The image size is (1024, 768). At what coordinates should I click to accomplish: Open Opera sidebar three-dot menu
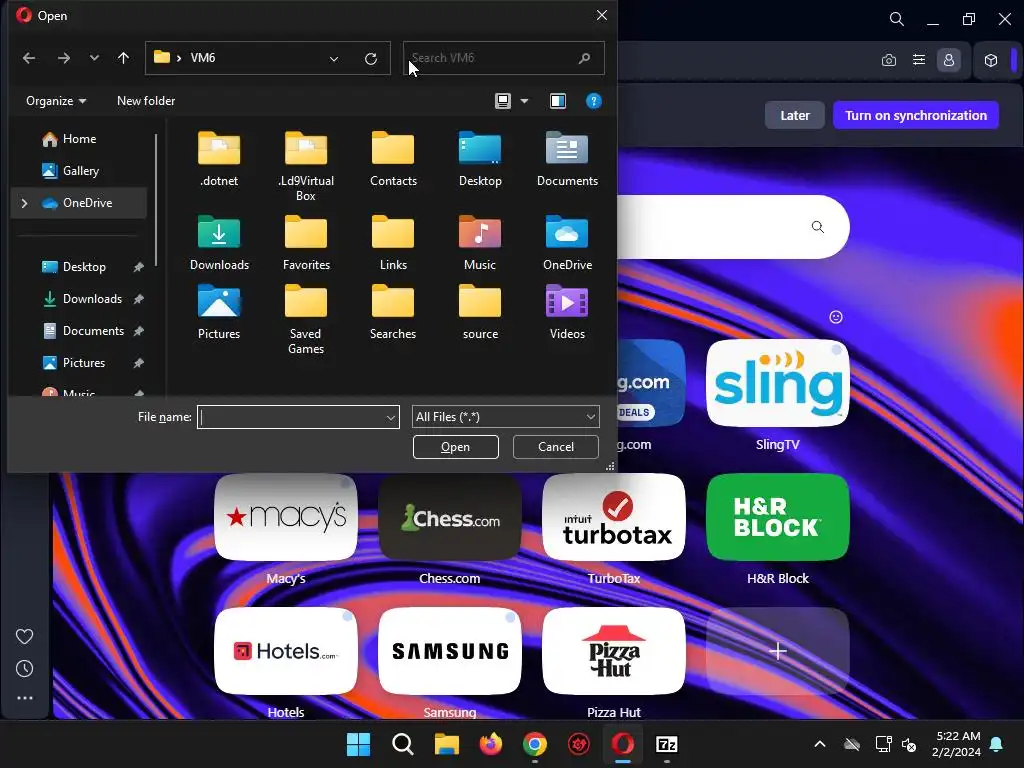24,698
